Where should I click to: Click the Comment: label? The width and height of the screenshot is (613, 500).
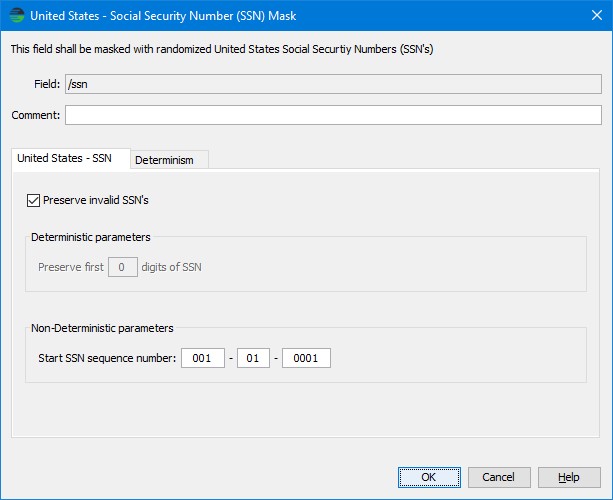(36, 115)
